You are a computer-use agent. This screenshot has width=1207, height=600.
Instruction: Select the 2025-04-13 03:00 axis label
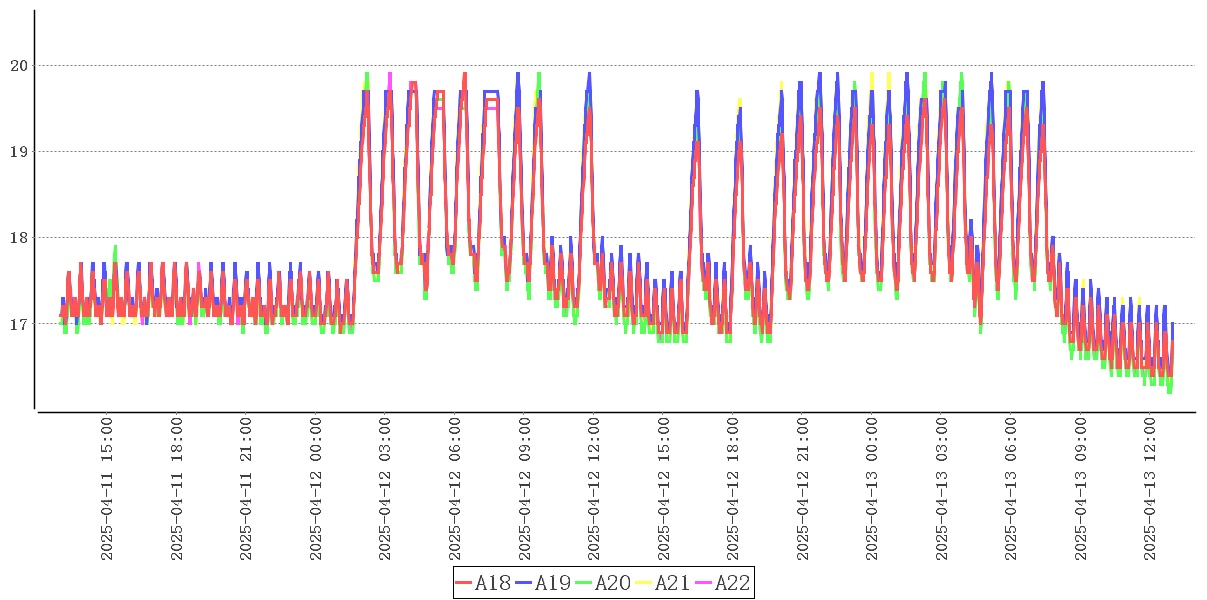[941, 489]
